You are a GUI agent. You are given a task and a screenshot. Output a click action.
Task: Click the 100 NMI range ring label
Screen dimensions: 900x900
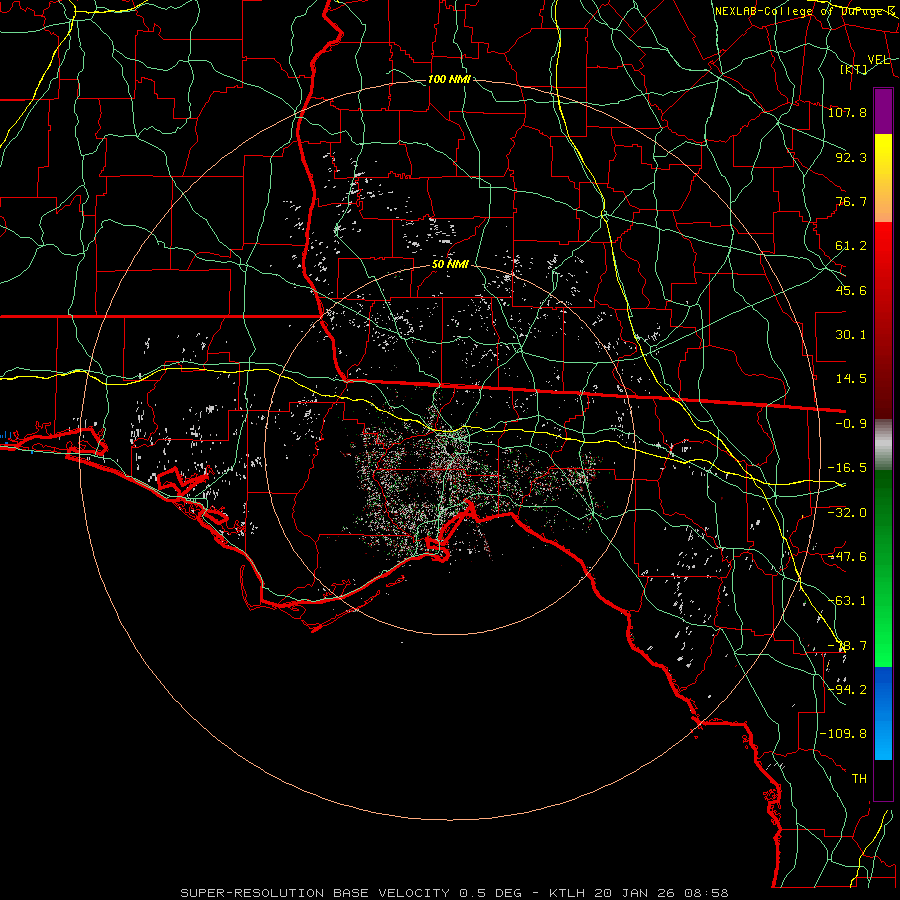click(449, 79)
